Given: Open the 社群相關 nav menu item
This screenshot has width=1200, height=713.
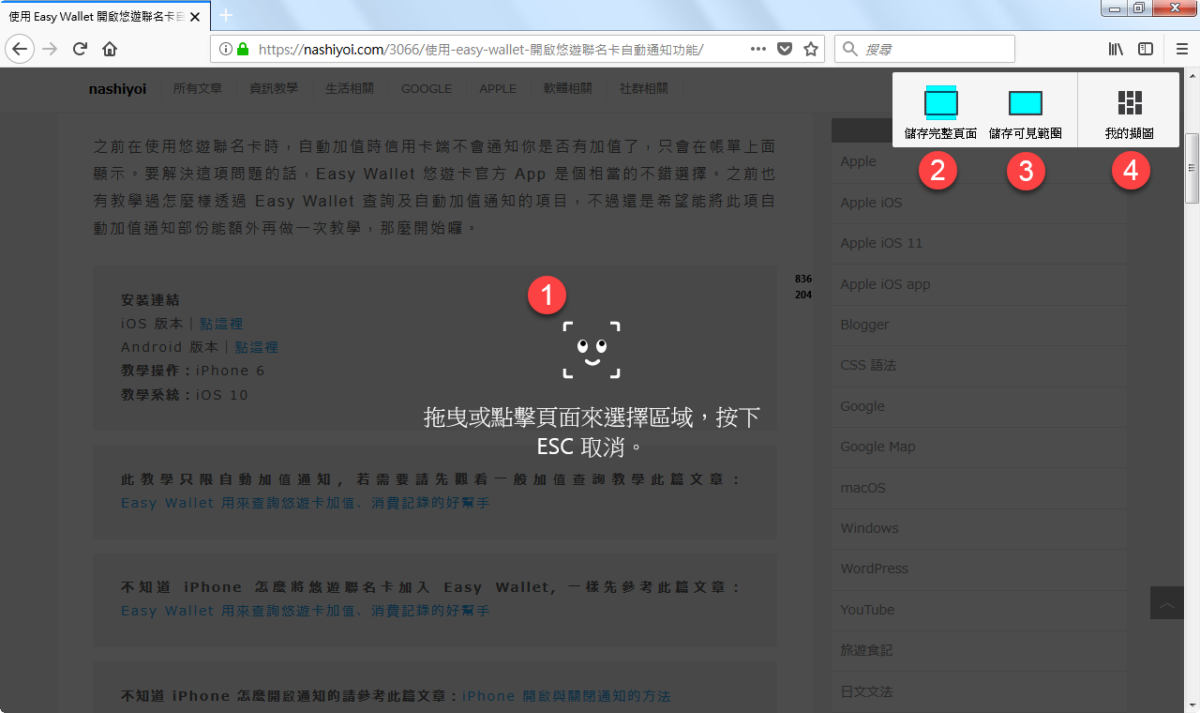Looking at the screenshot, I should 644,88.
